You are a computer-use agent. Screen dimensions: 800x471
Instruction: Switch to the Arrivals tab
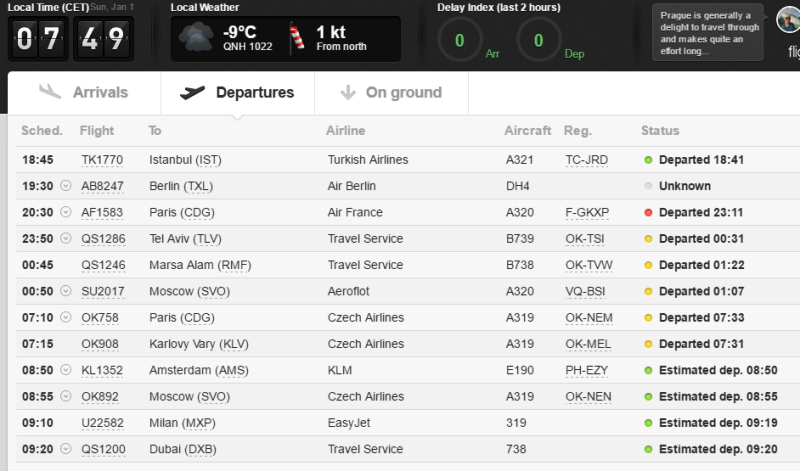coord(84,92)
